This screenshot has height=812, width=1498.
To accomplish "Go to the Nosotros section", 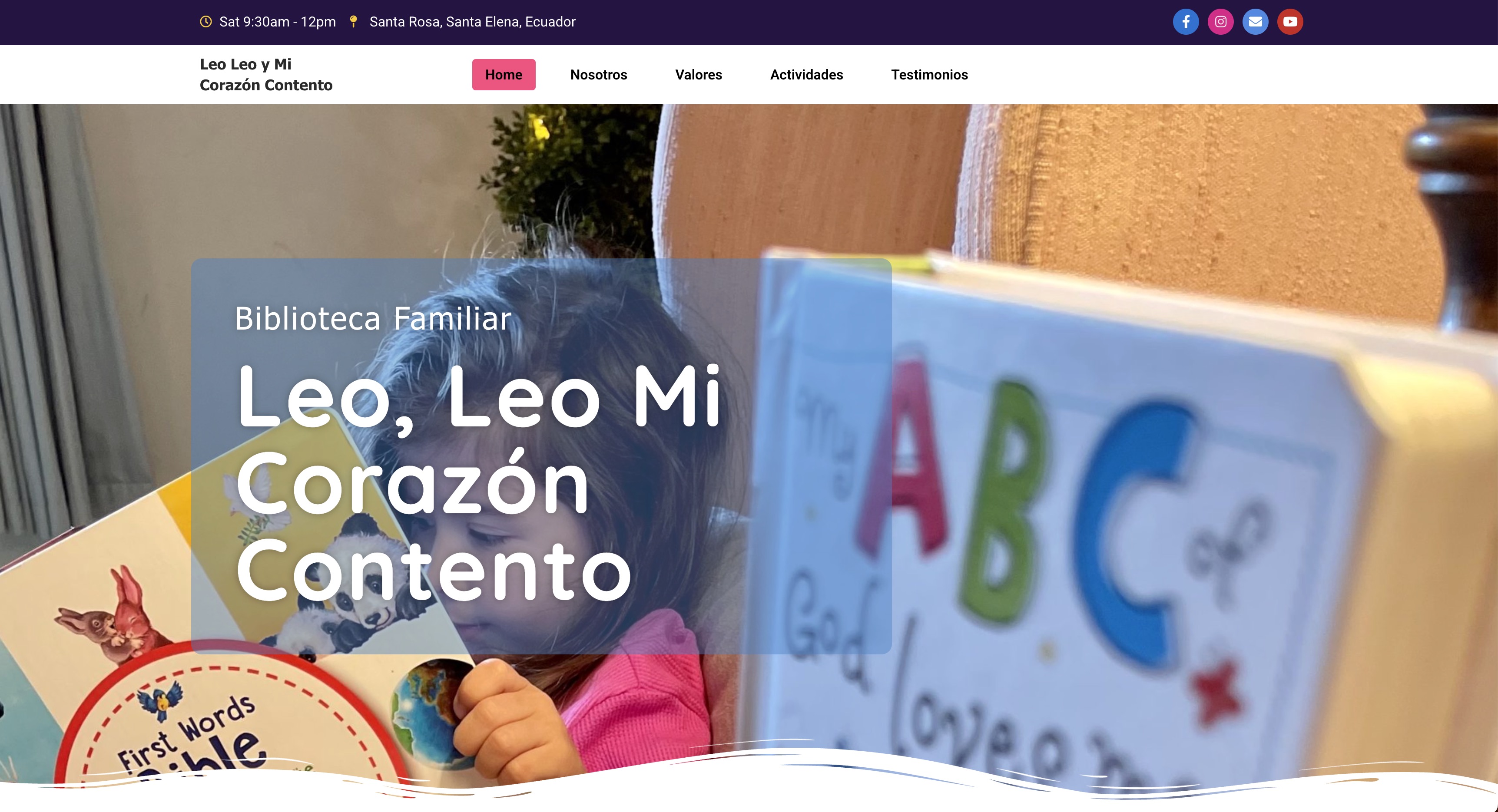I will point(598,74).
